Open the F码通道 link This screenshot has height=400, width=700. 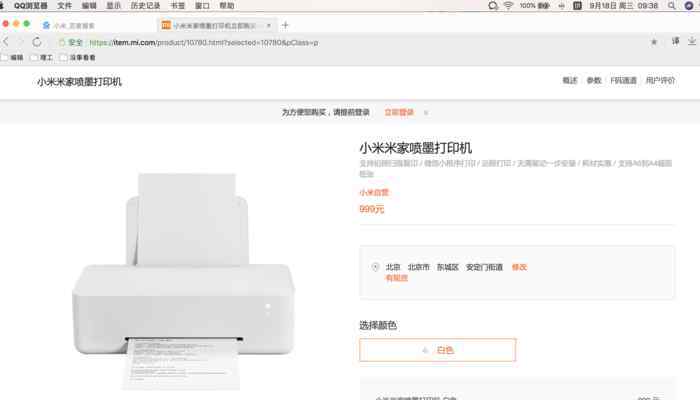[x=624, y=80]
